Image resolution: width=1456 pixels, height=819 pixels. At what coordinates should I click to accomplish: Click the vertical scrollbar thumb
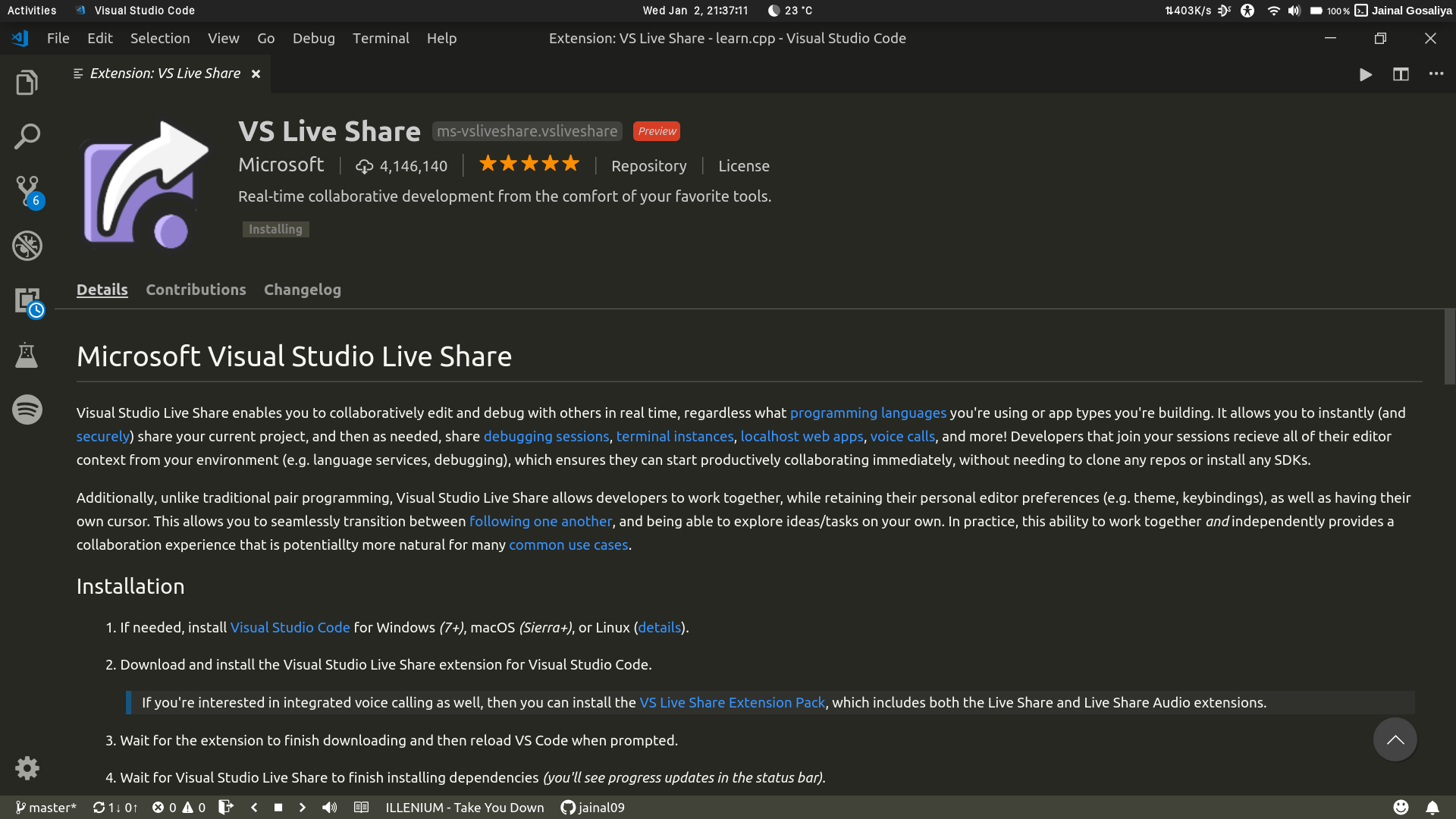1450,347
